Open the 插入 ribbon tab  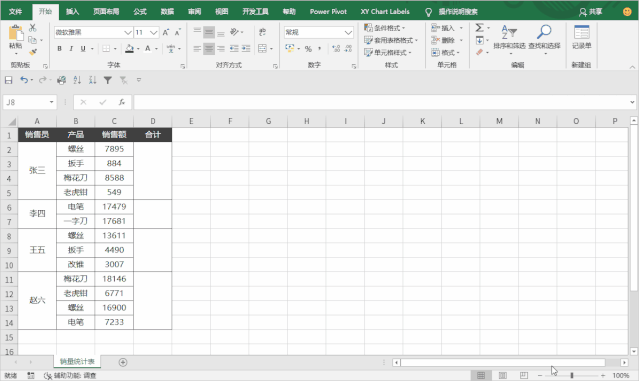pos(73,11)
